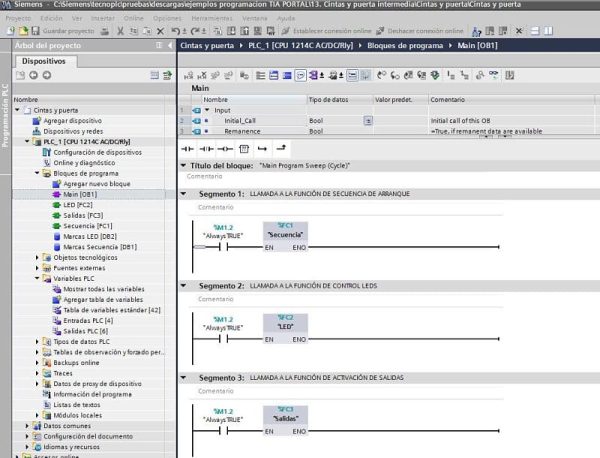Image resolution: width=600 pixels, height=458 pixels.
Task: Expand the Objetos tecnológicos folder
Action: (37, 257)
